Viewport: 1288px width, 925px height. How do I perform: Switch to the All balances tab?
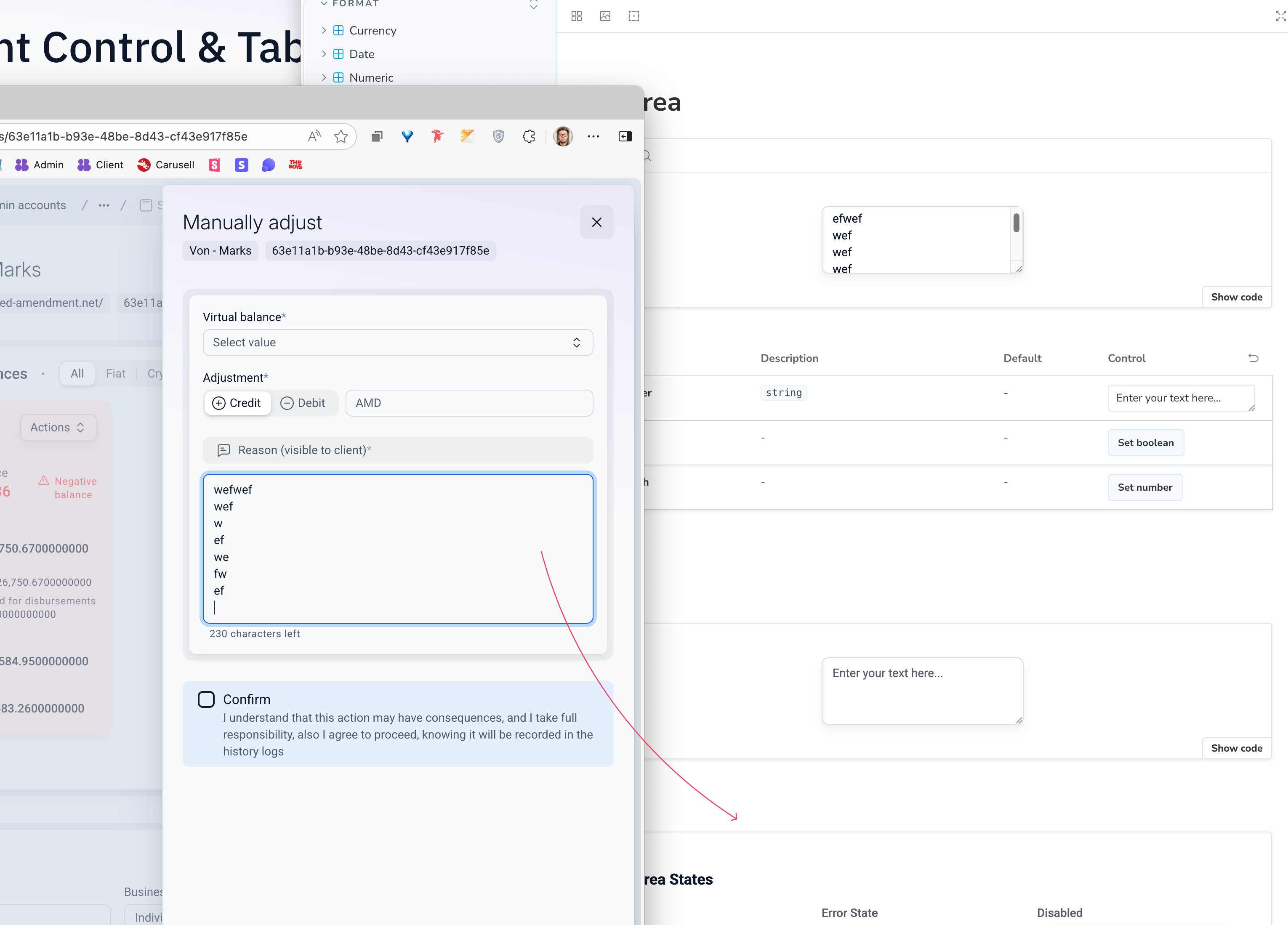[x=77, y=374]
